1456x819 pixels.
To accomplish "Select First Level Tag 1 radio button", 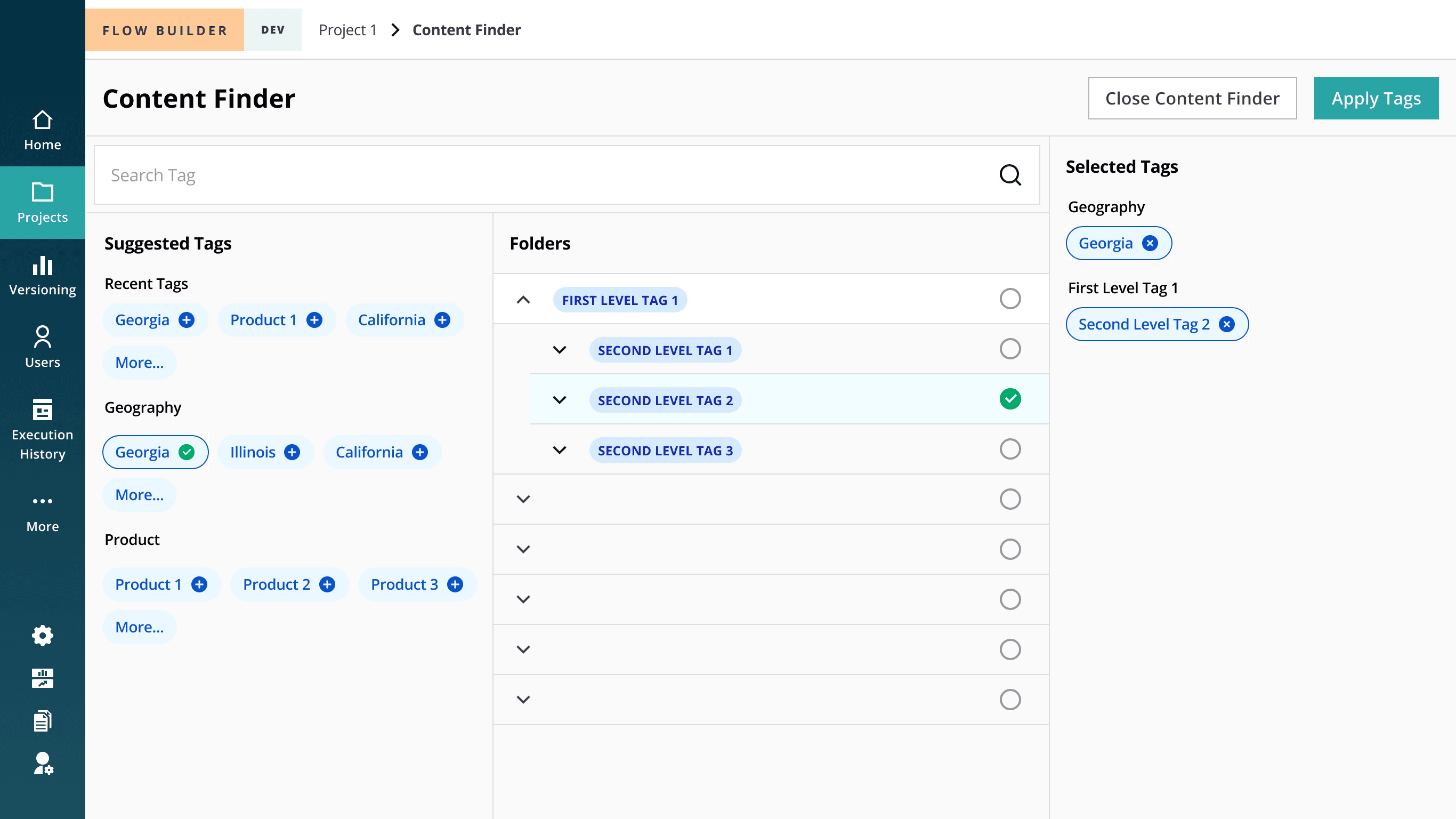I will [1009, 299].
